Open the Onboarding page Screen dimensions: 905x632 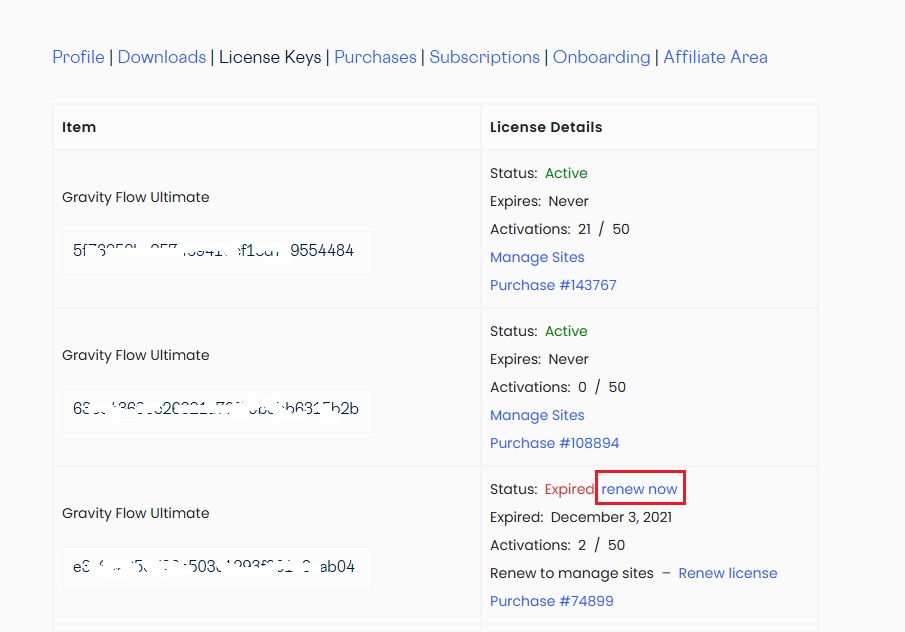[601, 57]
